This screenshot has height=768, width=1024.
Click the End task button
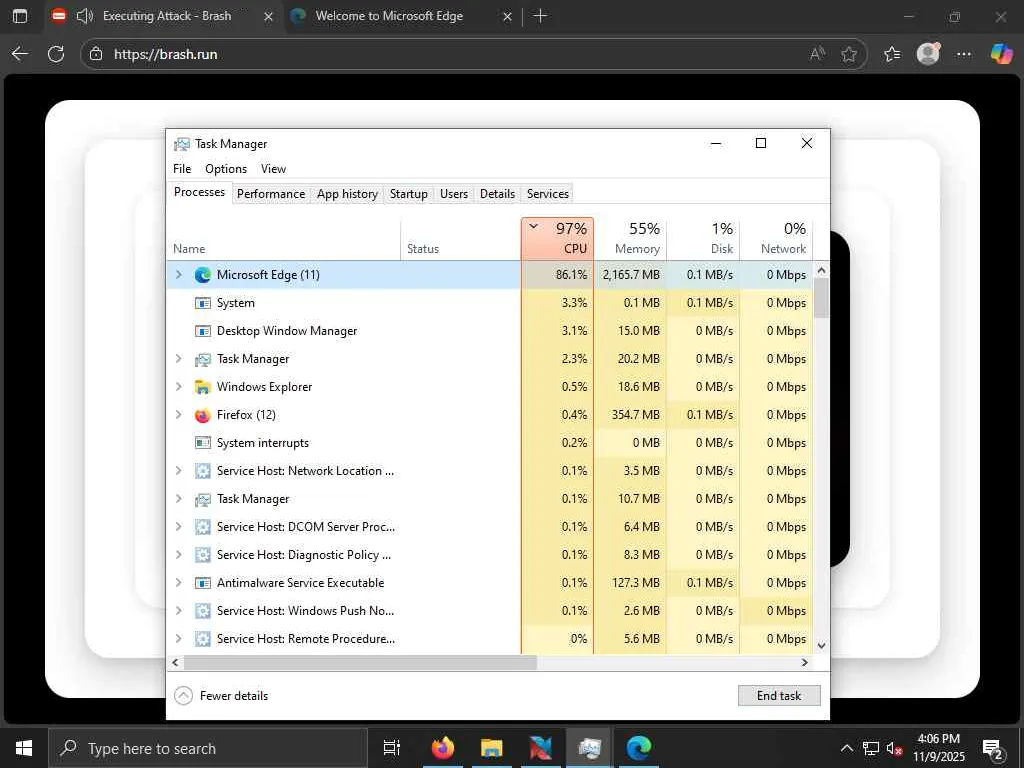click(779, 696)
